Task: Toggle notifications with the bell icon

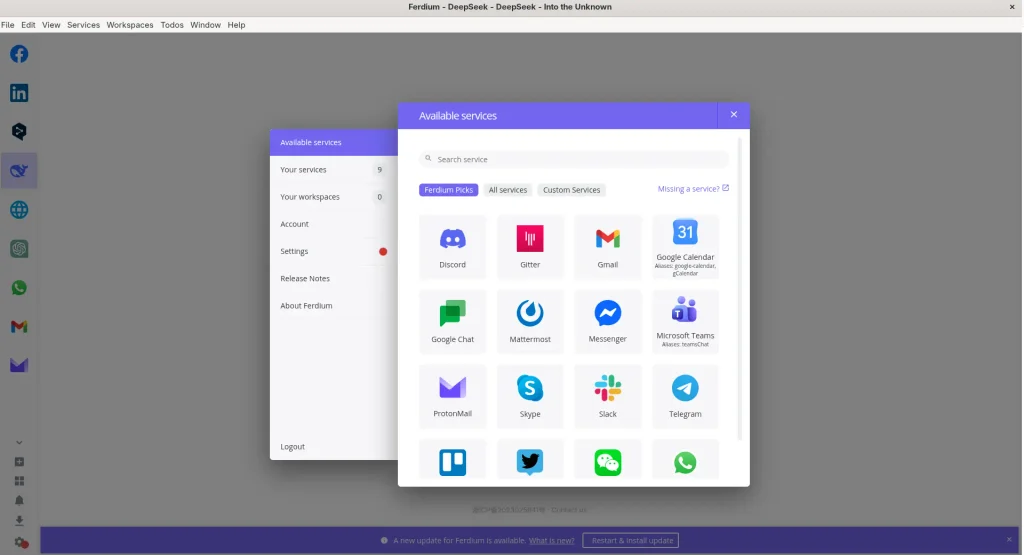Action: 19,501
